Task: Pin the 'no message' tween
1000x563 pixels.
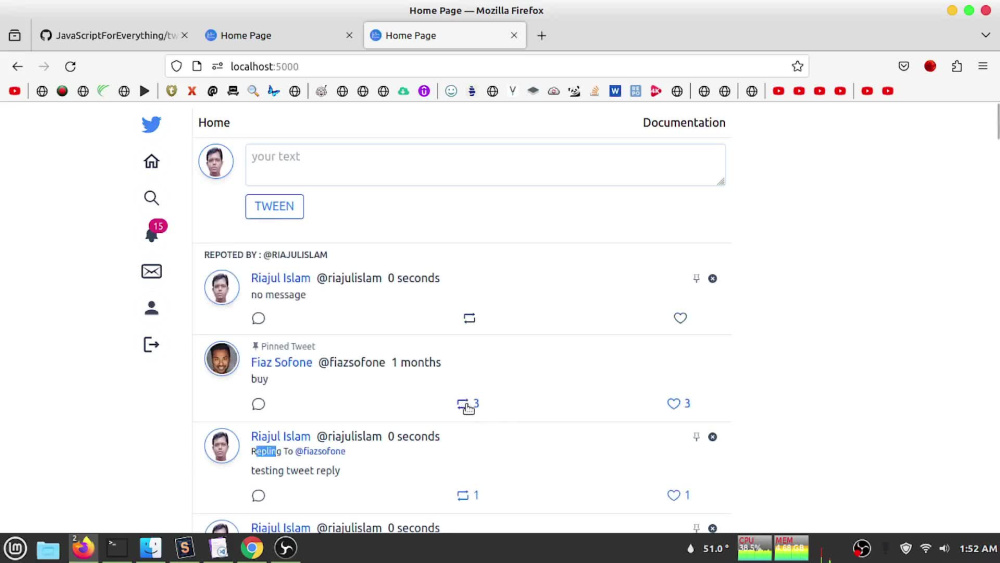Action: (696, 279)
